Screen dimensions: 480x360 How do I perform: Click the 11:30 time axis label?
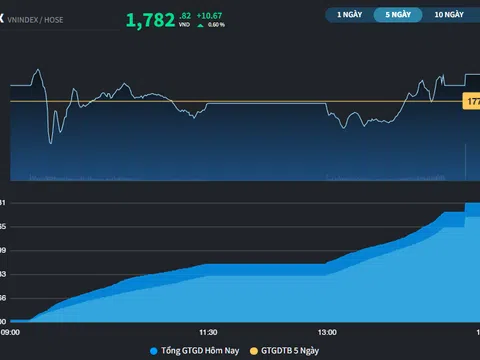[208, 332]
